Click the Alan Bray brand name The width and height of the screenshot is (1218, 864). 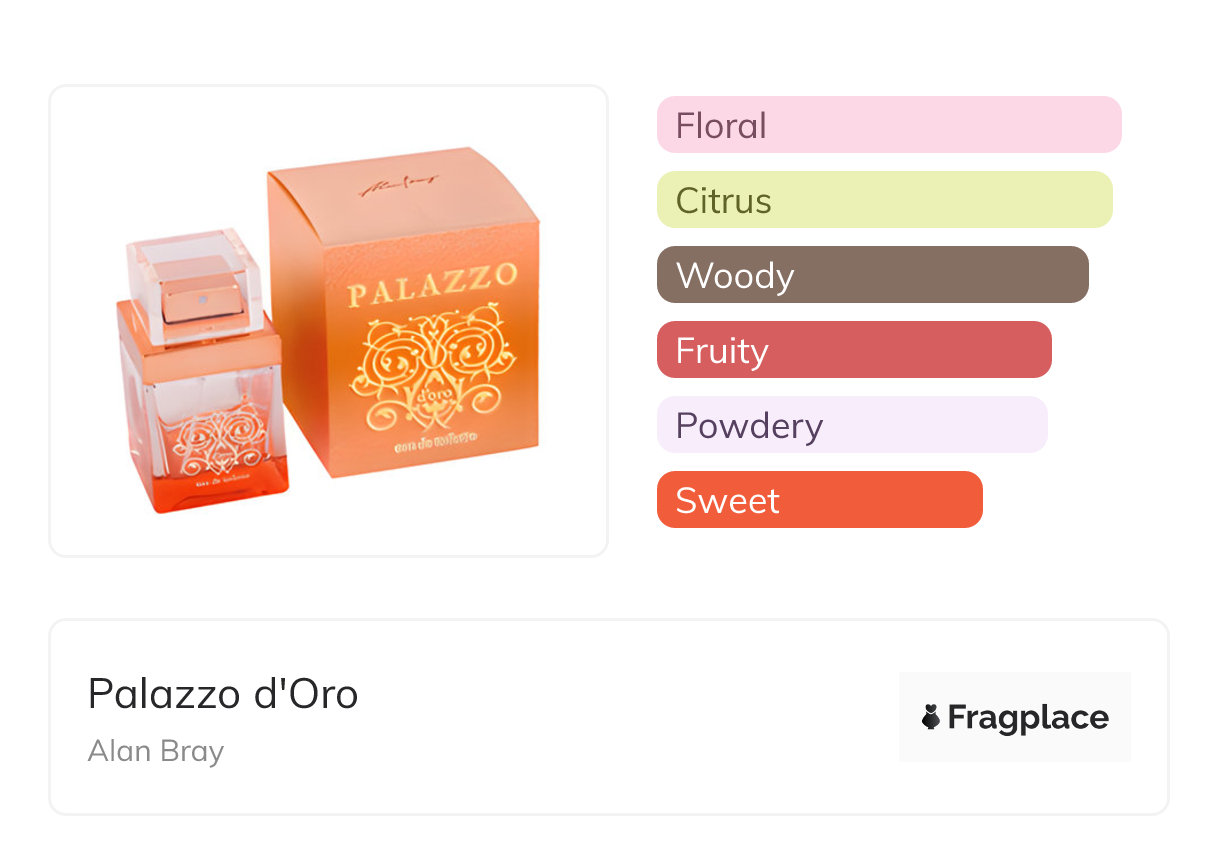point(156,751)
